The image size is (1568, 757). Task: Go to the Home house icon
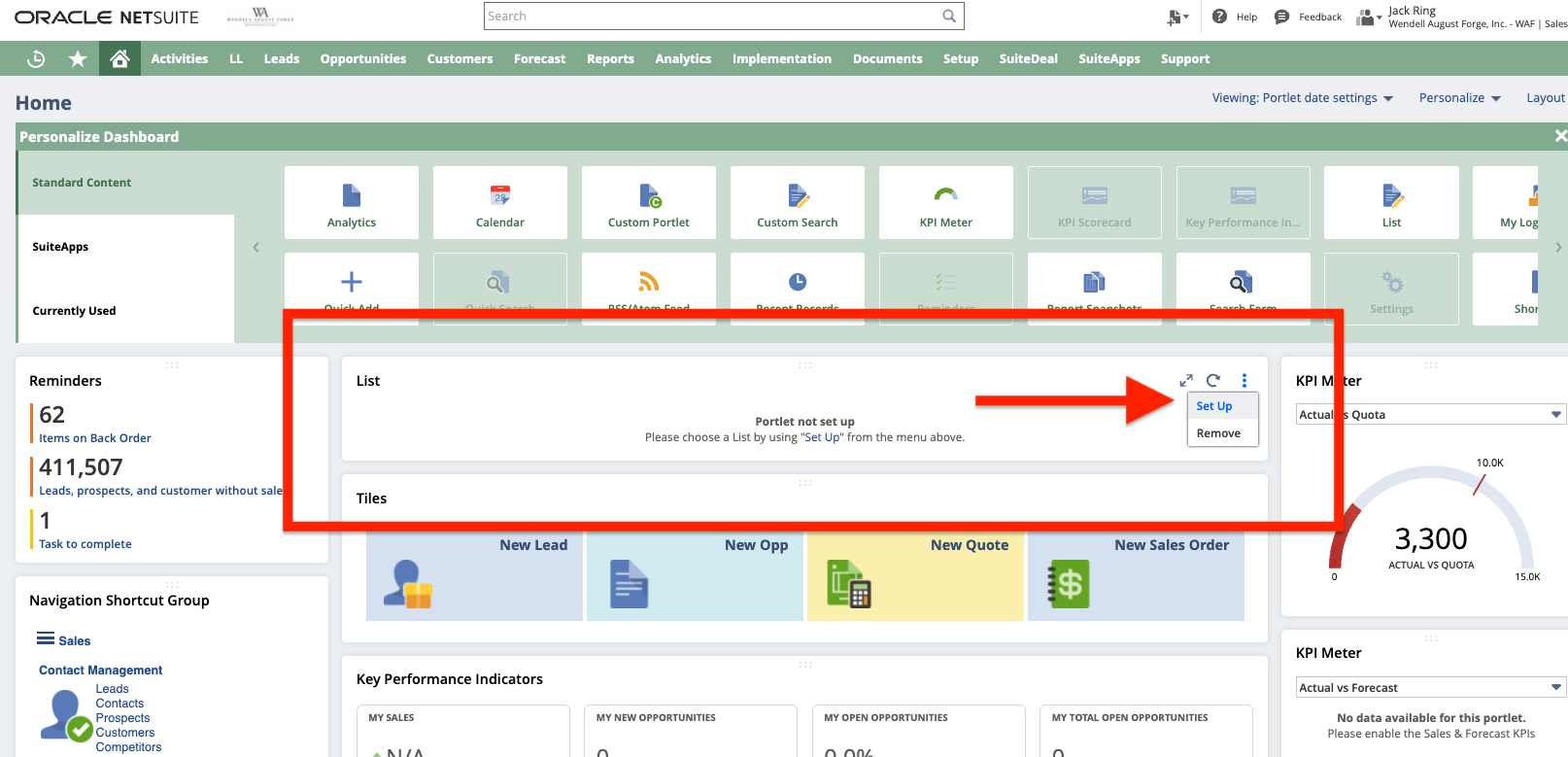120,59
